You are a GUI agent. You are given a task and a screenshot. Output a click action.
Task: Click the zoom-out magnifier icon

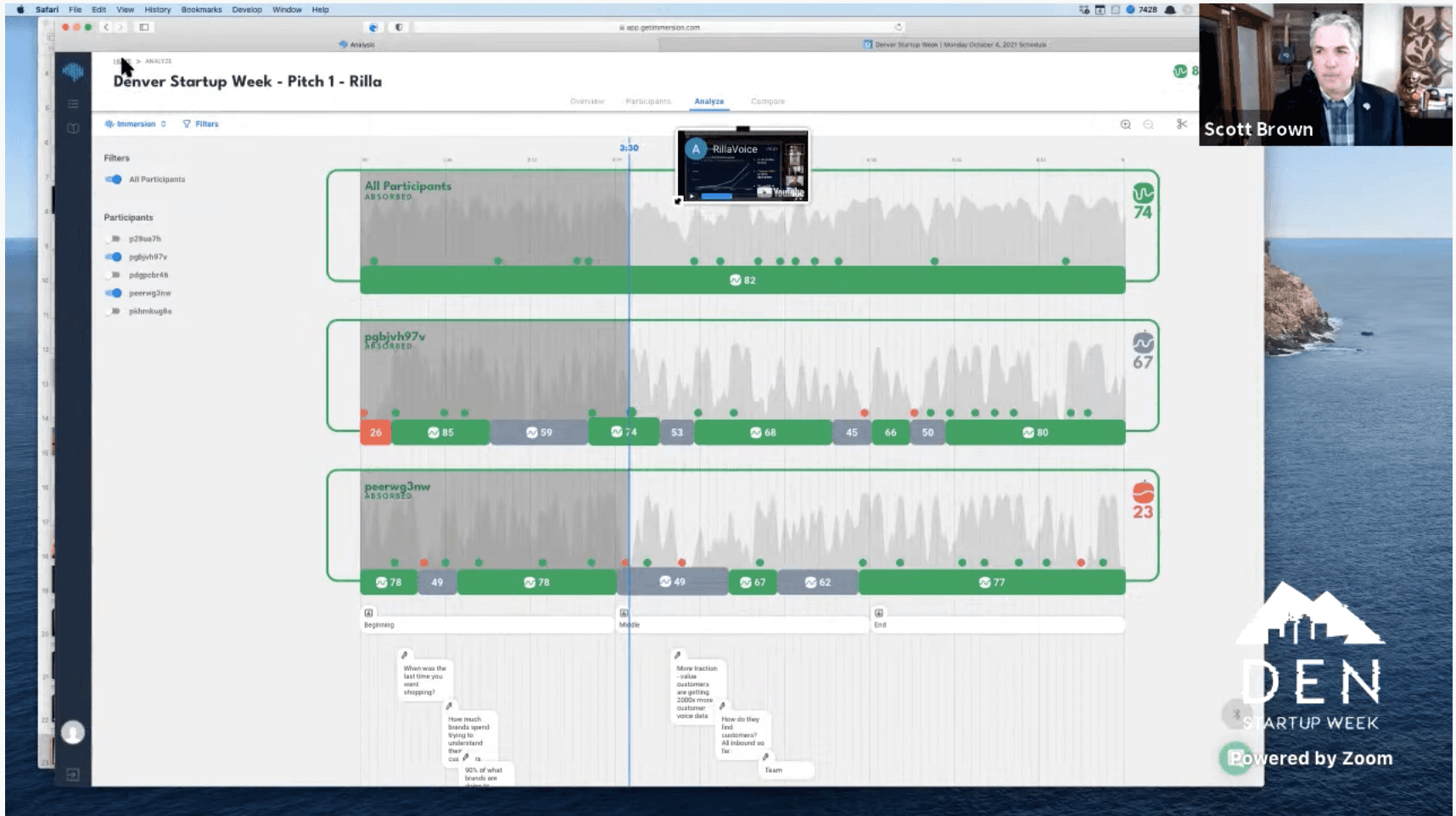point(1149,124)
